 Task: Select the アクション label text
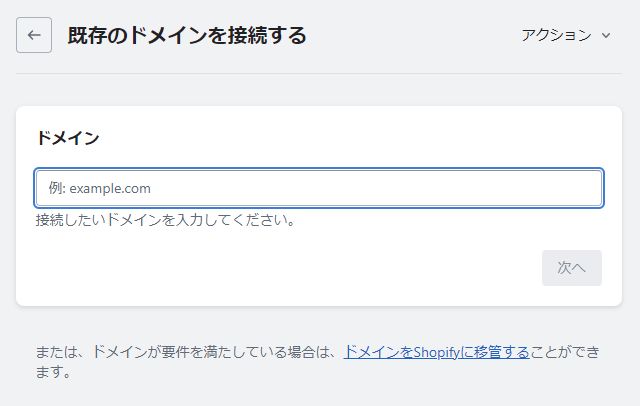pos(556,35)
